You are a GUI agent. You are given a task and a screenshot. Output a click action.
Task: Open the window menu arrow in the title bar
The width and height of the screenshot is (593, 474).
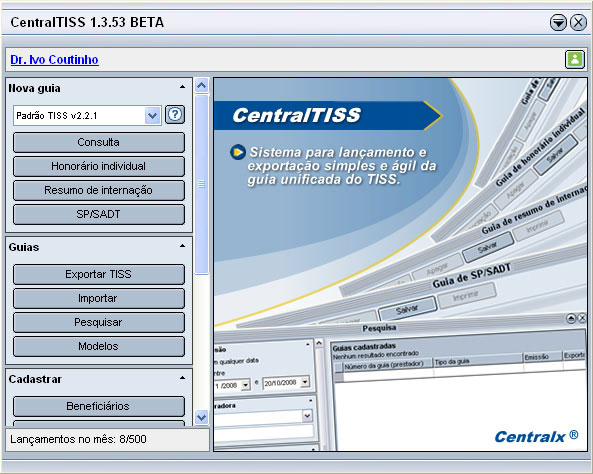pyautogui.click(x=558, y=23)
